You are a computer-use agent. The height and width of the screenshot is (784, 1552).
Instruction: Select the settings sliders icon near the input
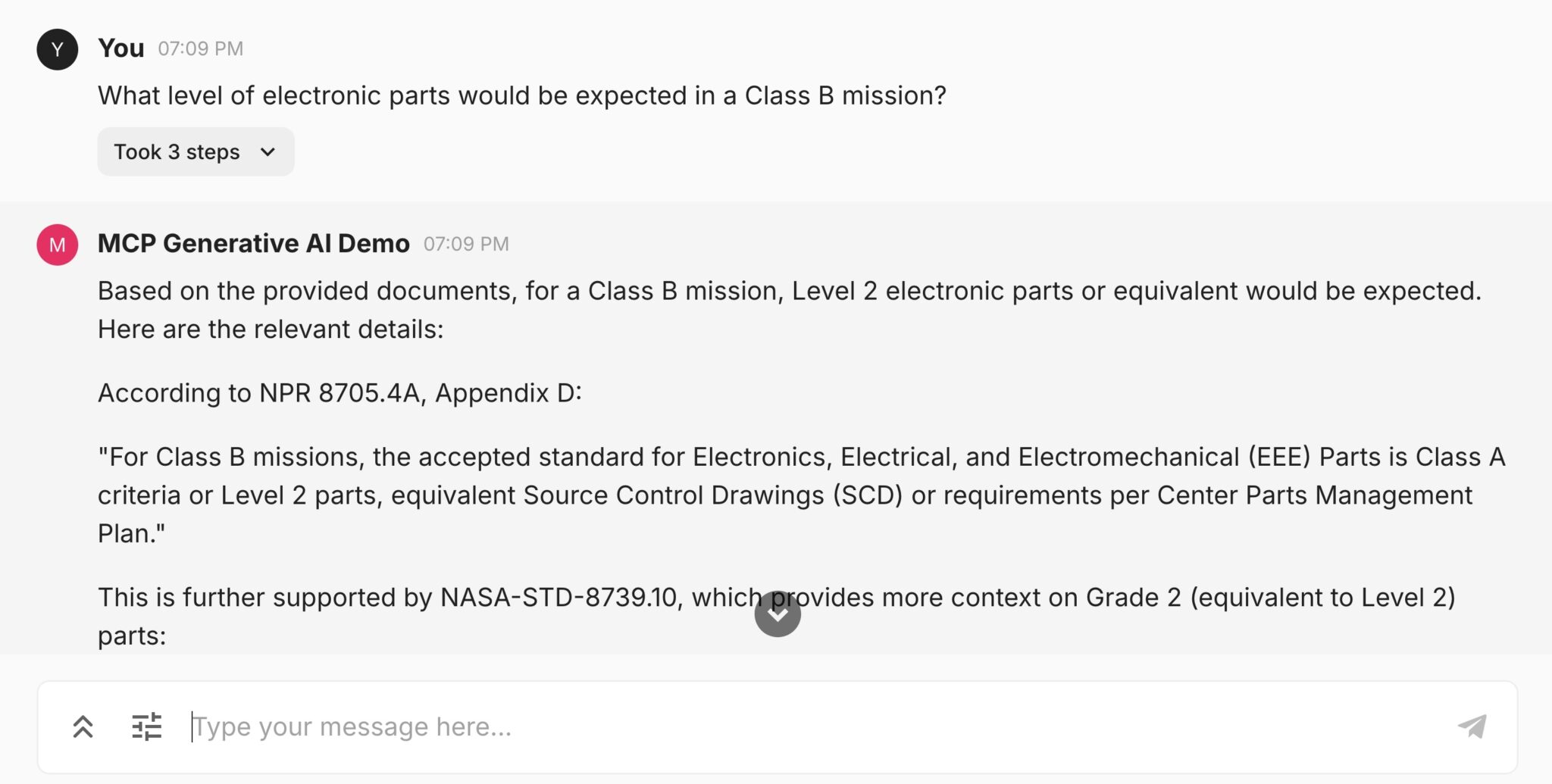pos(149,726)
